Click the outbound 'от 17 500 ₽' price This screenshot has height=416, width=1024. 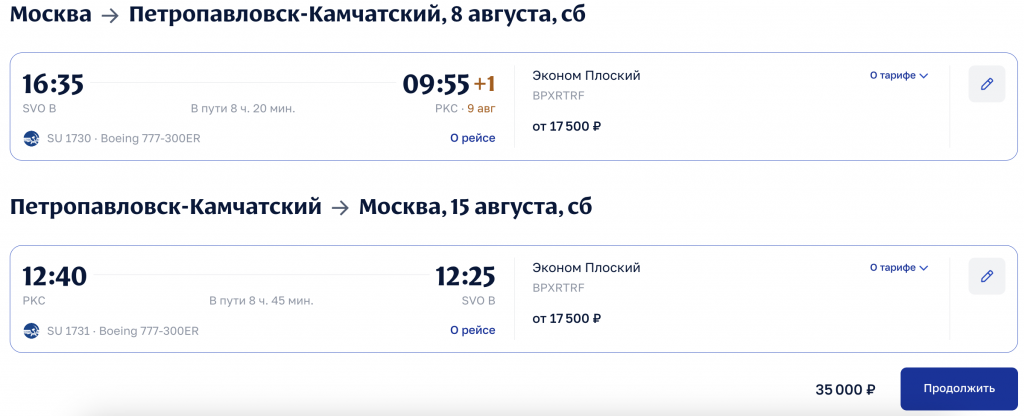[x=566, y=126]
